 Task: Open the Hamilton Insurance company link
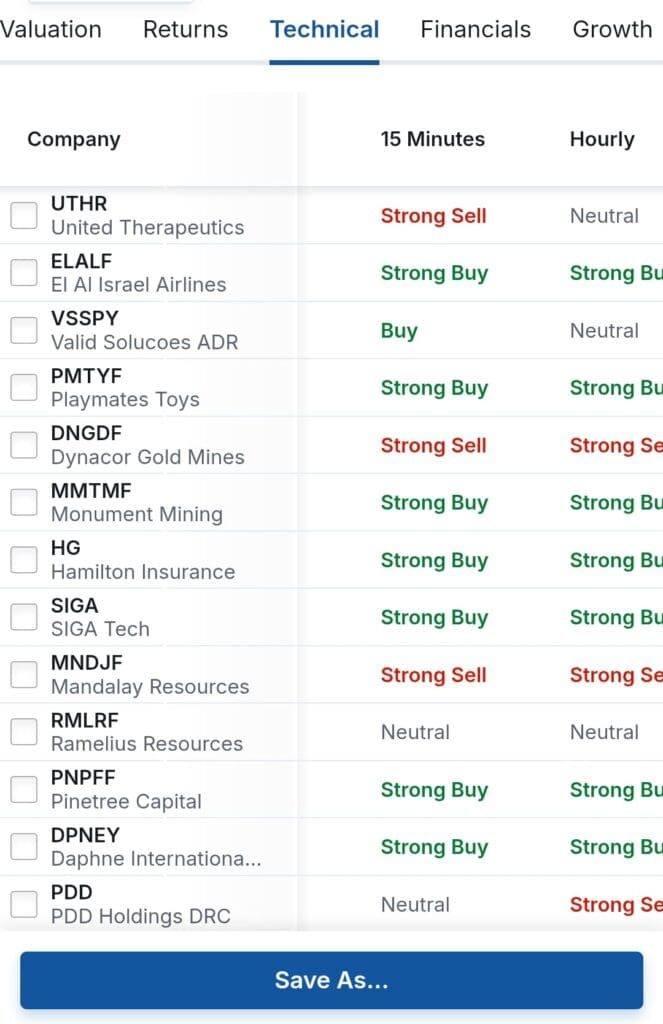pyautogui.click(x=143, y=572)
